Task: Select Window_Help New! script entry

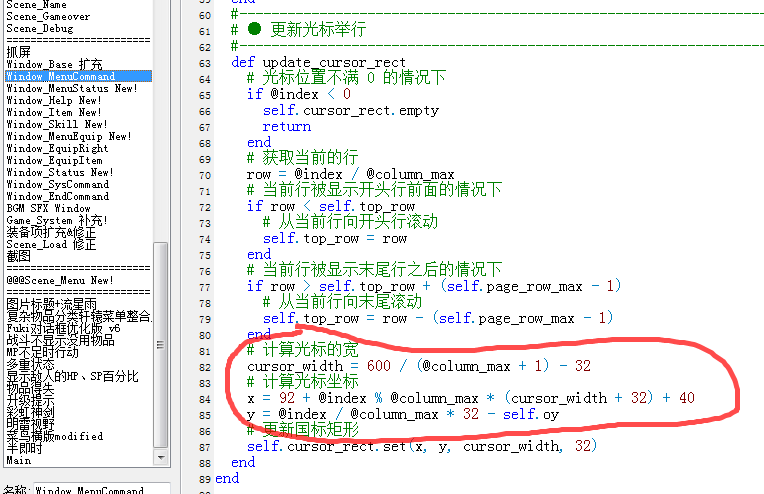Action: click(x=54, y=100)
